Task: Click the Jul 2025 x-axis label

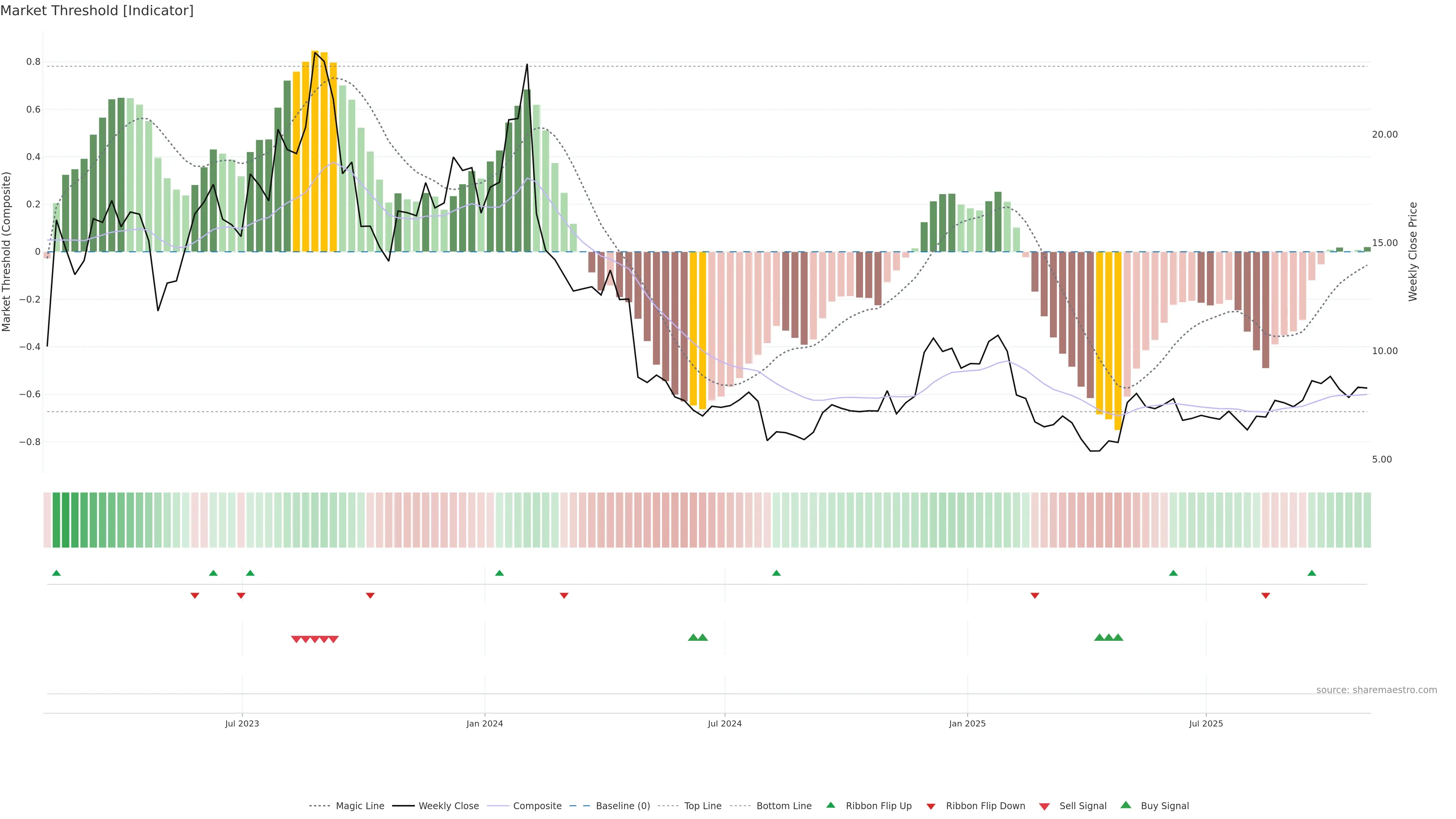Action: (1206, 723)
